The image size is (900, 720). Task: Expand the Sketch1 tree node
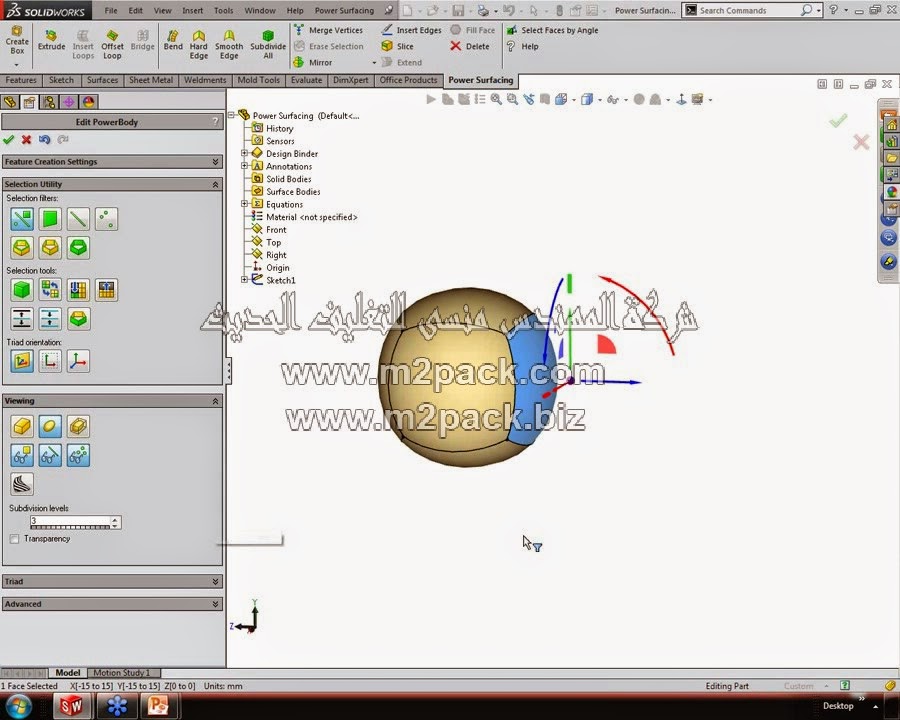click(x=245, y=280)
